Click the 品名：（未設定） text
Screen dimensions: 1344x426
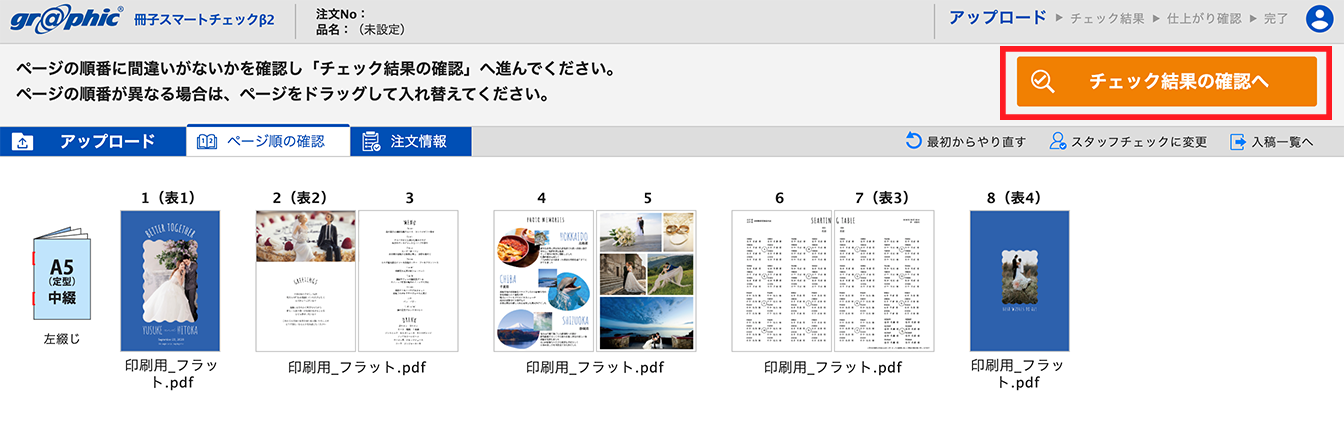pos(359,29)
